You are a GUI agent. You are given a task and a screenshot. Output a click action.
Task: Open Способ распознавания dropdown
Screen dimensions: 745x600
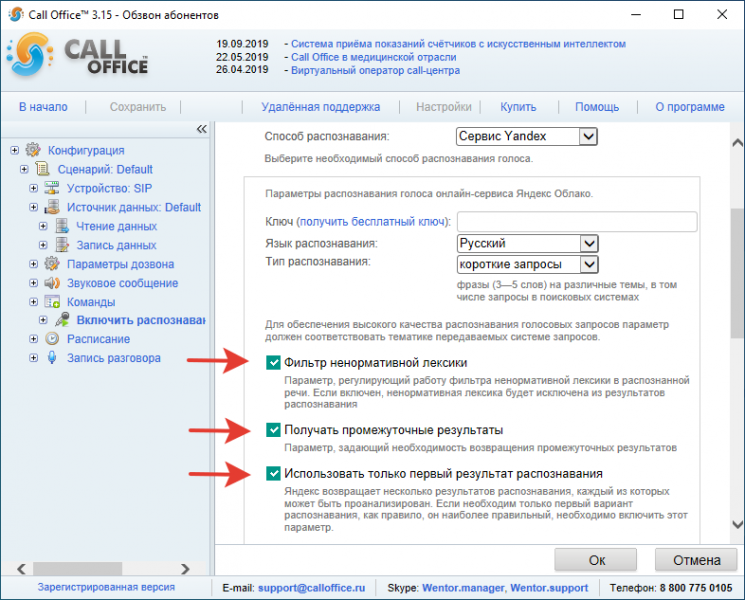(x=527, y=136)
